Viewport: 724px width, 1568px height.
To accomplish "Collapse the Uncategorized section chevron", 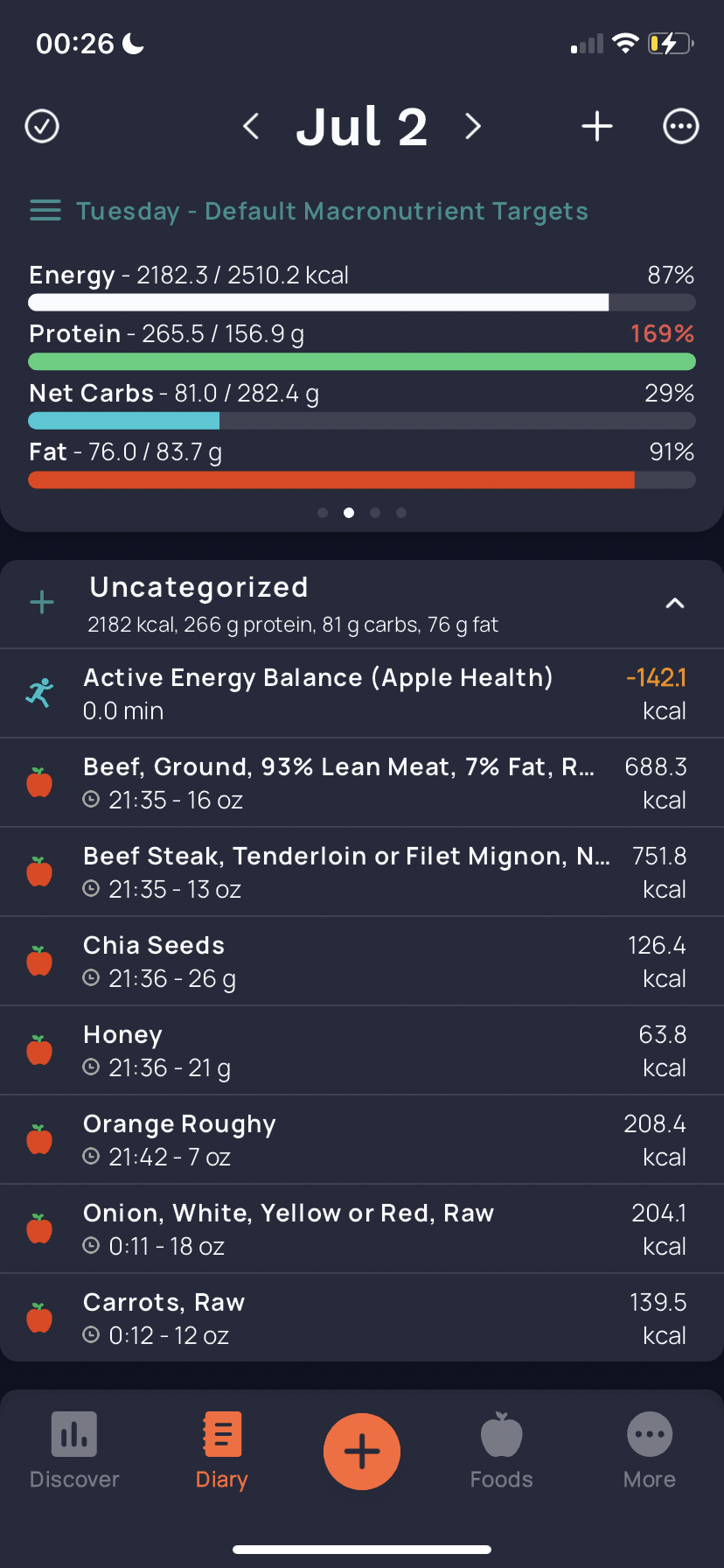I will (x=675, y=603).
